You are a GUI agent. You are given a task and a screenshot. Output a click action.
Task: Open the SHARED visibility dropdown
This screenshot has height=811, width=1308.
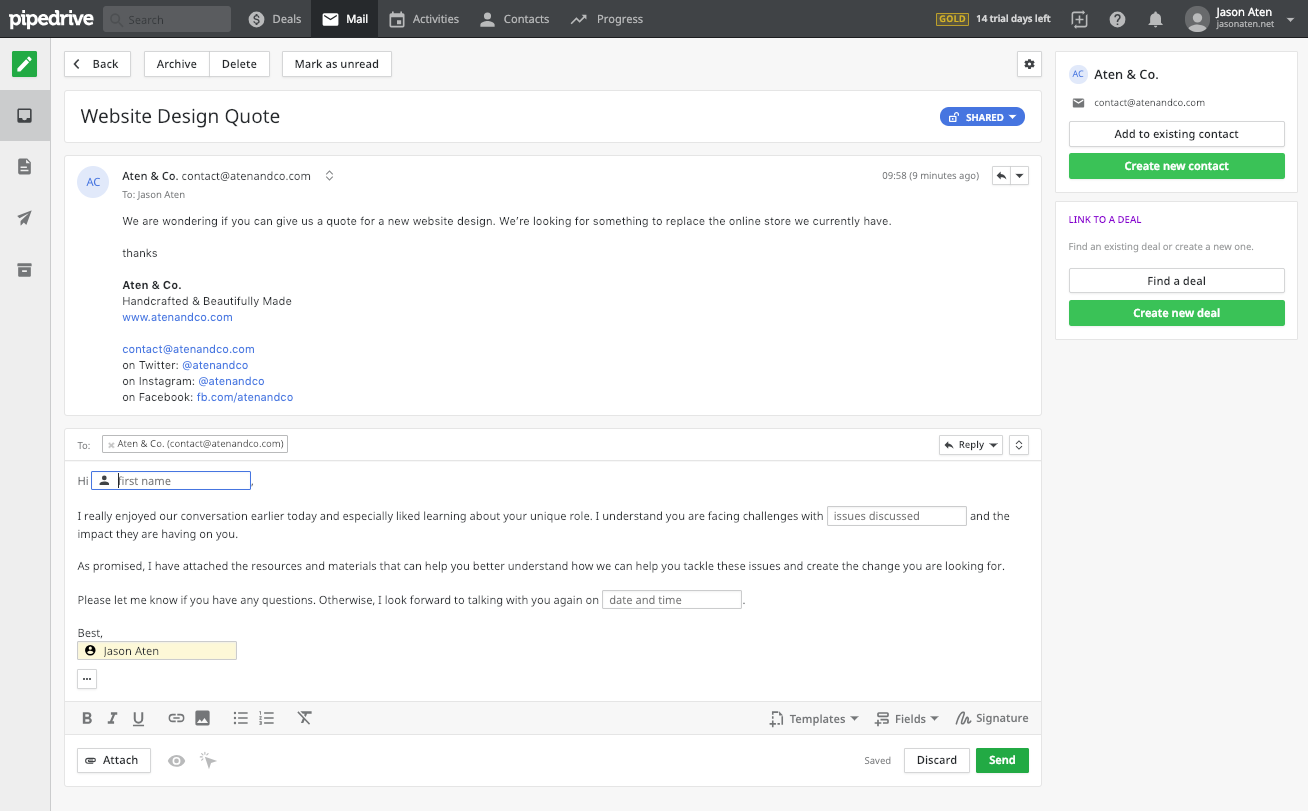coord(982,117)
